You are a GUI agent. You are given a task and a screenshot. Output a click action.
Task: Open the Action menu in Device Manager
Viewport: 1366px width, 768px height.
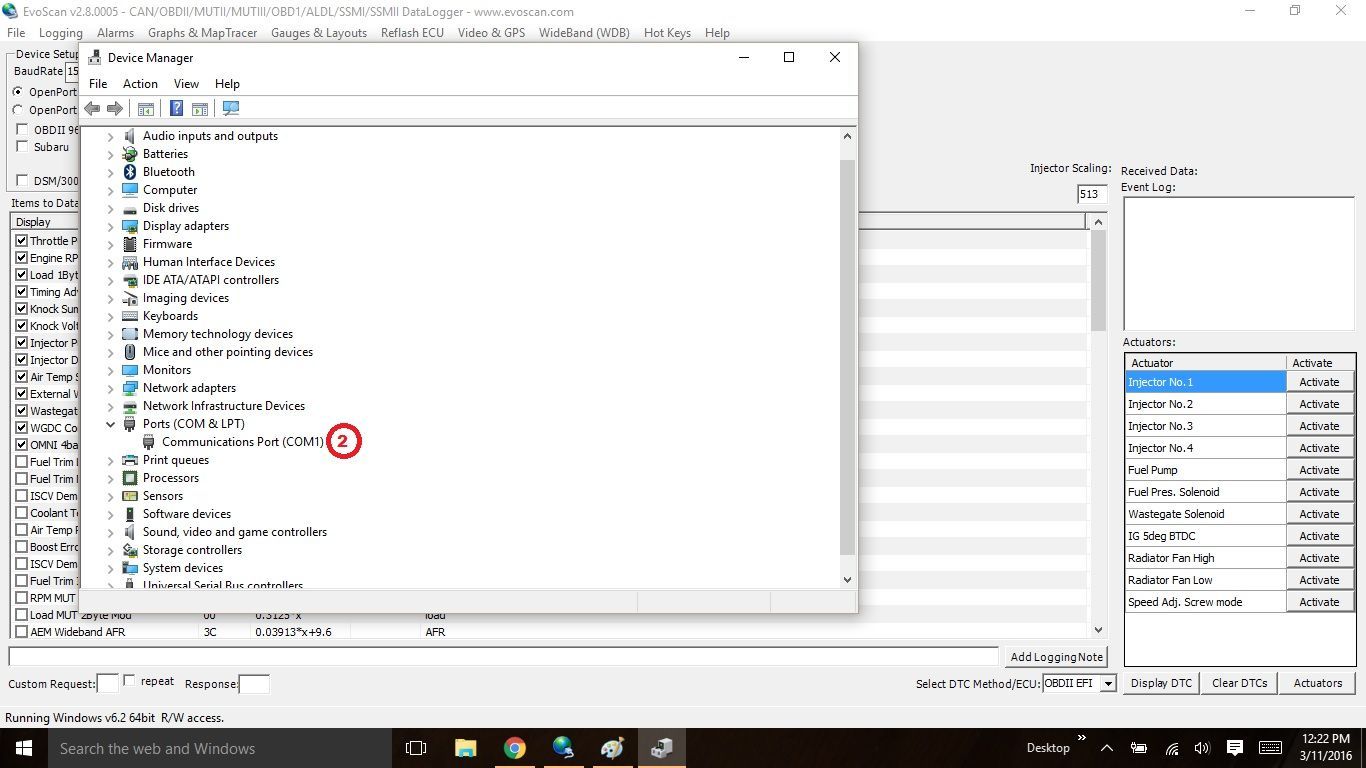[140, 84]
